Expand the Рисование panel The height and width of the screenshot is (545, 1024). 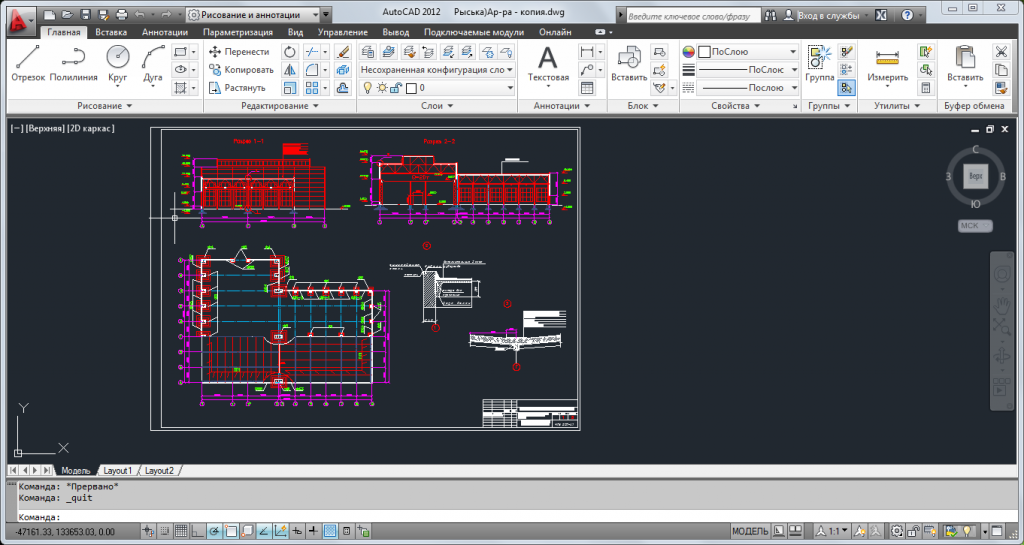point(104,106)
